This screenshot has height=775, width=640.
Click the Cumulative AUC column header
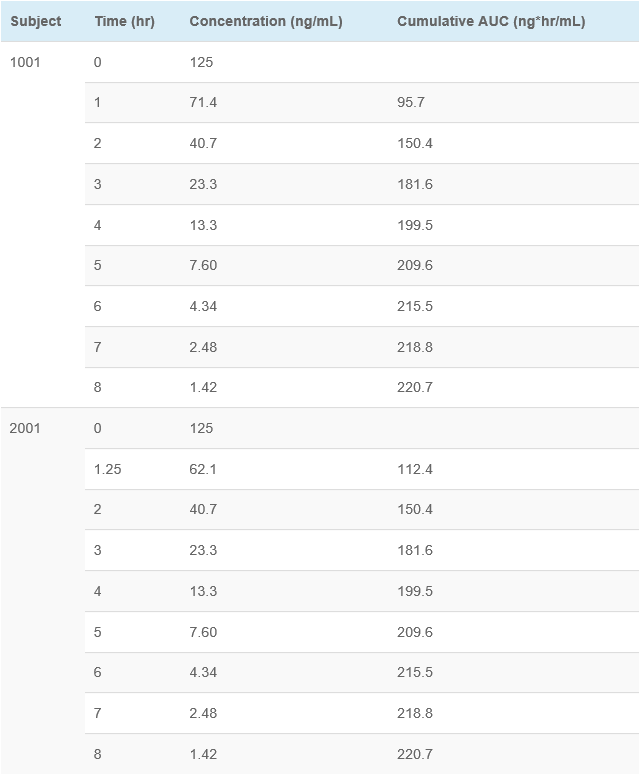[x=491, y=21]
